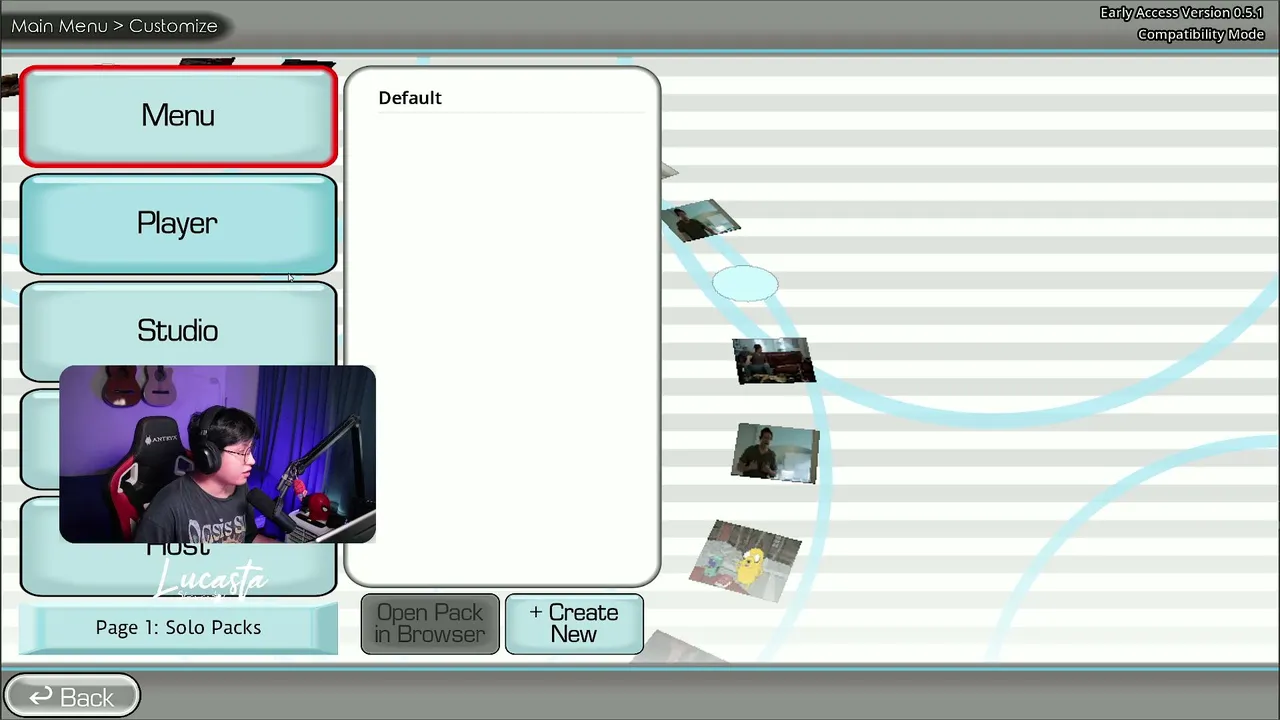Select the Menu customization category
1280x720 pixels.
pos(178,116)
